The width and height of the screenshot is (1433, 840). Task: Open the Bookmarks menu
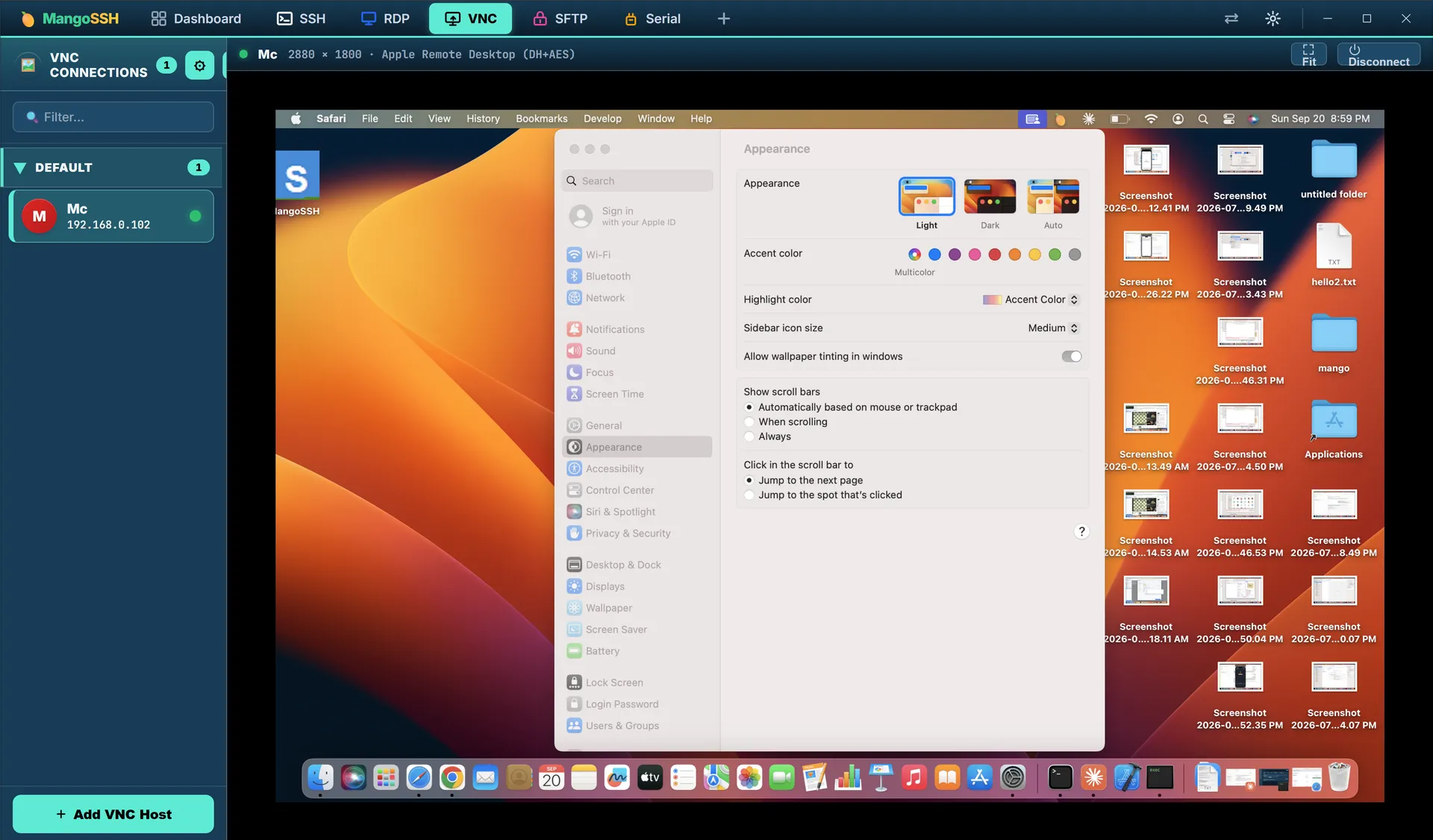[541, 119]
